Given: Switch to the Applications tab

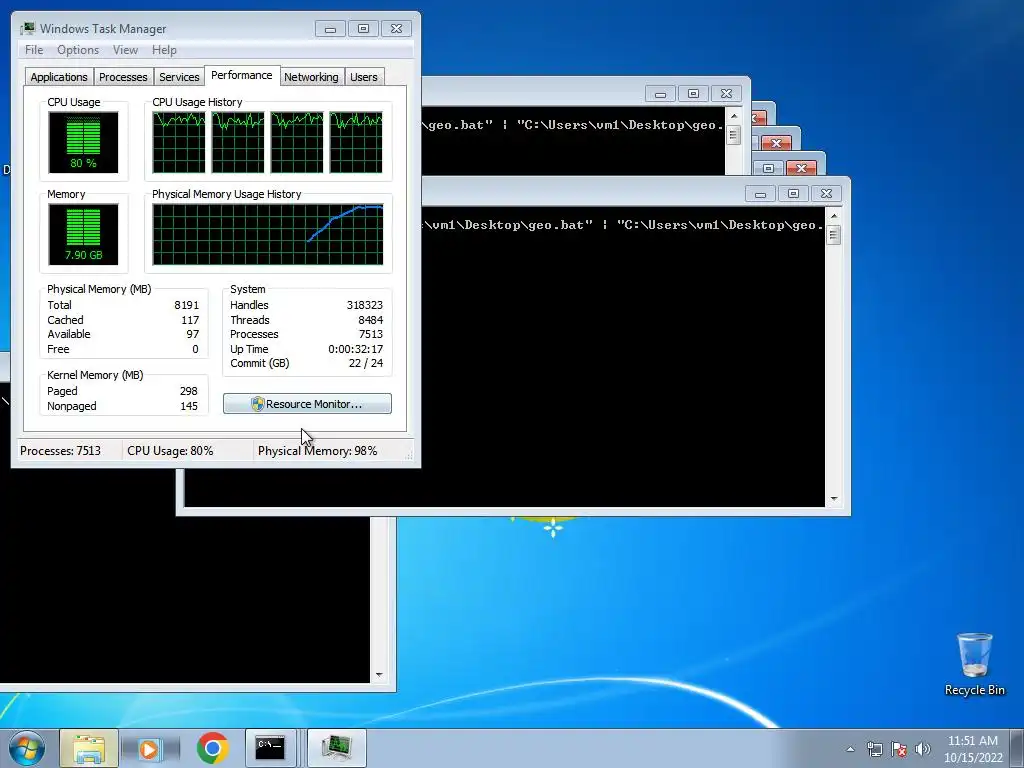Looking at the screenshot, I should coord(59,77).
